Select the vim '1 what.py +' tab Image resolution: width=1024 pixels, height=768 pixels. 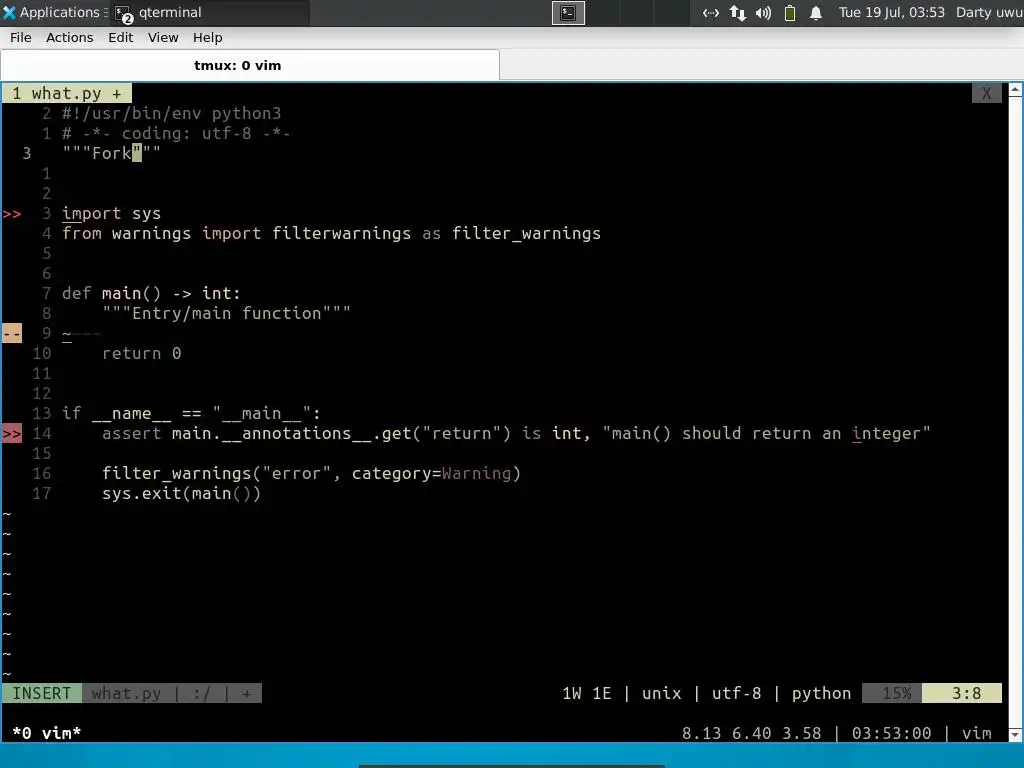(67, 93)
